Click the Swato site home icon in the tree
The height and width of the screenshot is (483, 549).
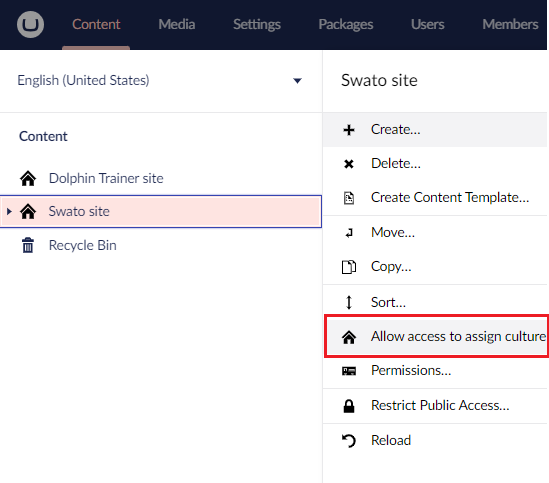coord(28,211)
